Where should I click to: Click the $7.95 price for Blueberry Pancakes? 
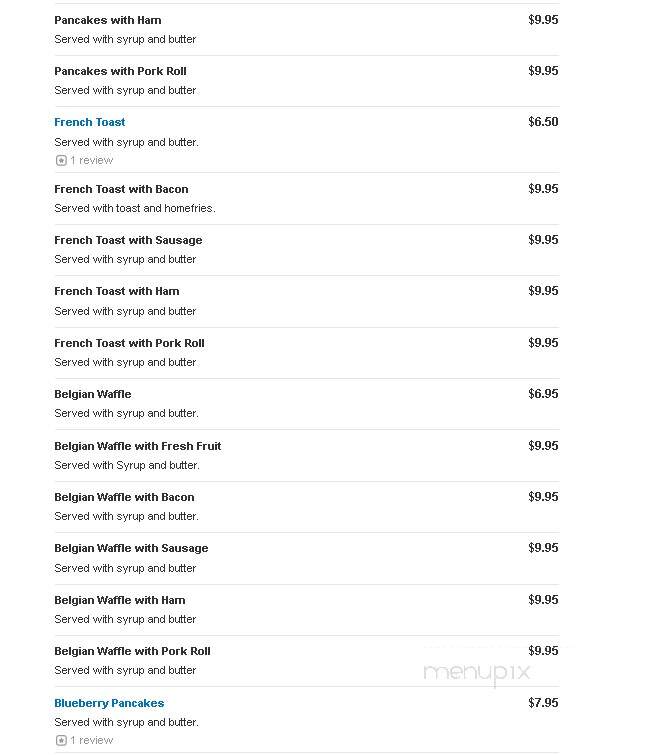(x=543, y=703)
